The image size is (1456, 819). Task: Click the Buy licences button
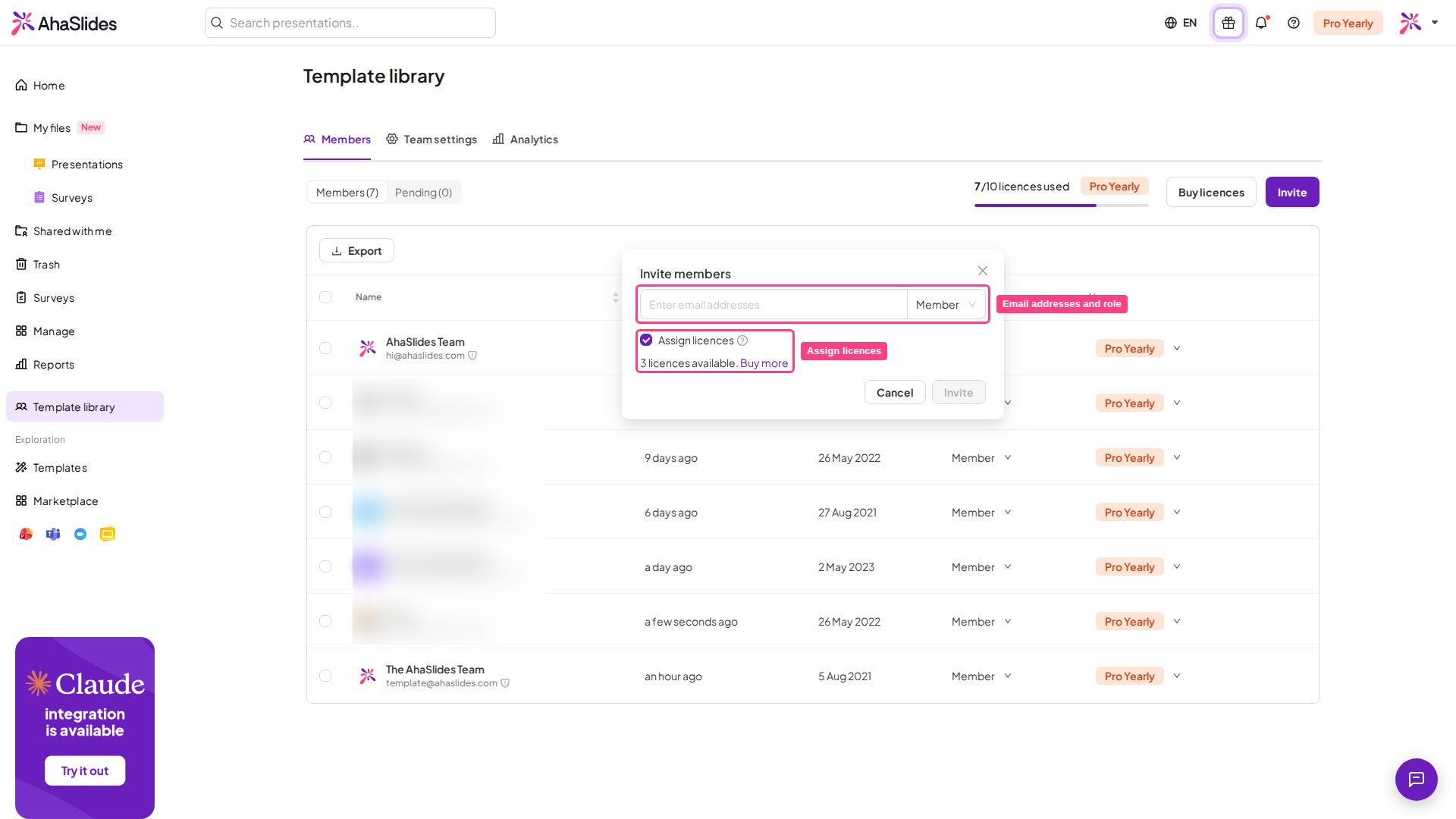[x=1211, y=193]
